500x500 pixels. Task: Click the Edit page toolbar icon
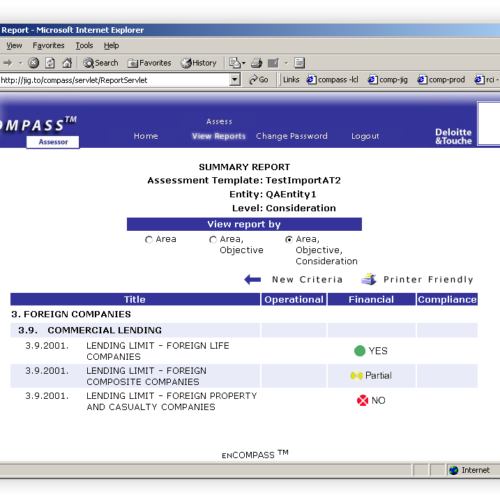[273, 63]
